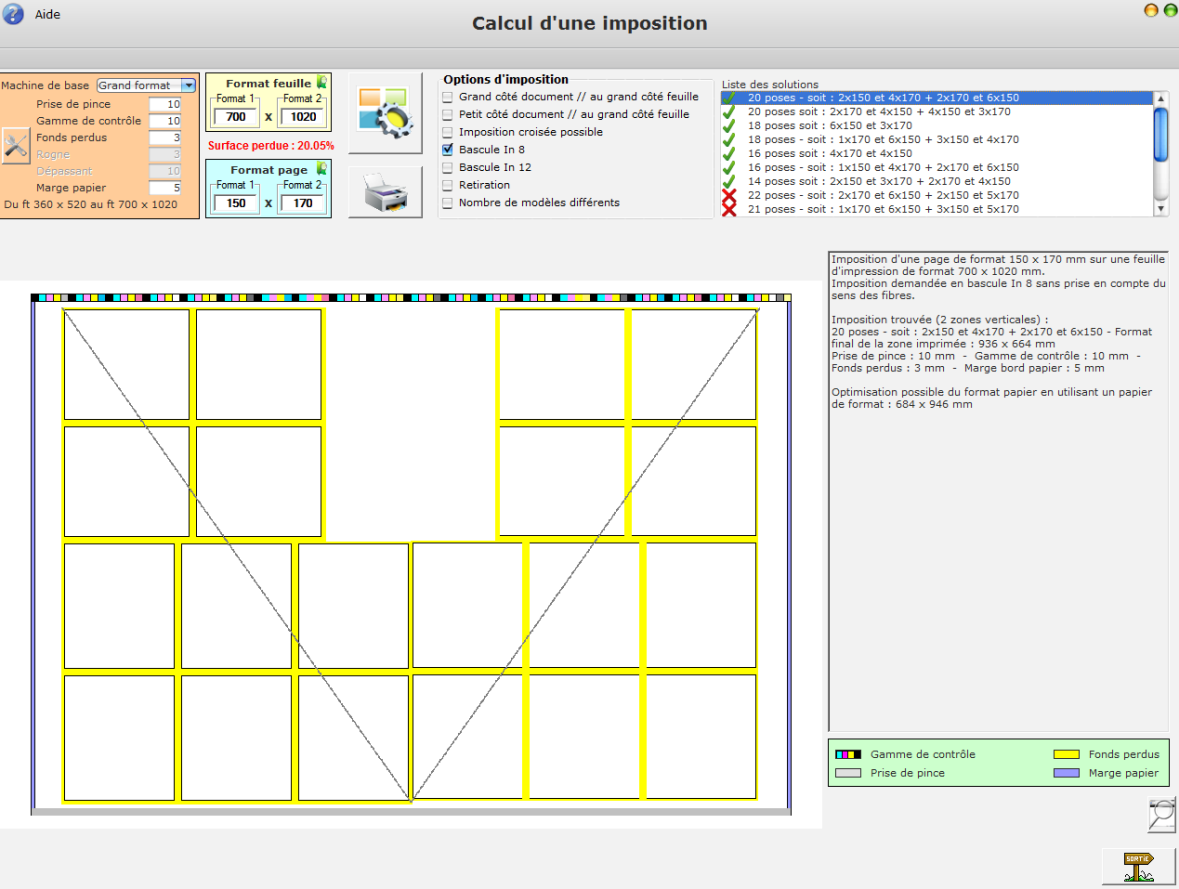
Task: Click the Prise de pince value field
Action: click(x=165, y=105)
